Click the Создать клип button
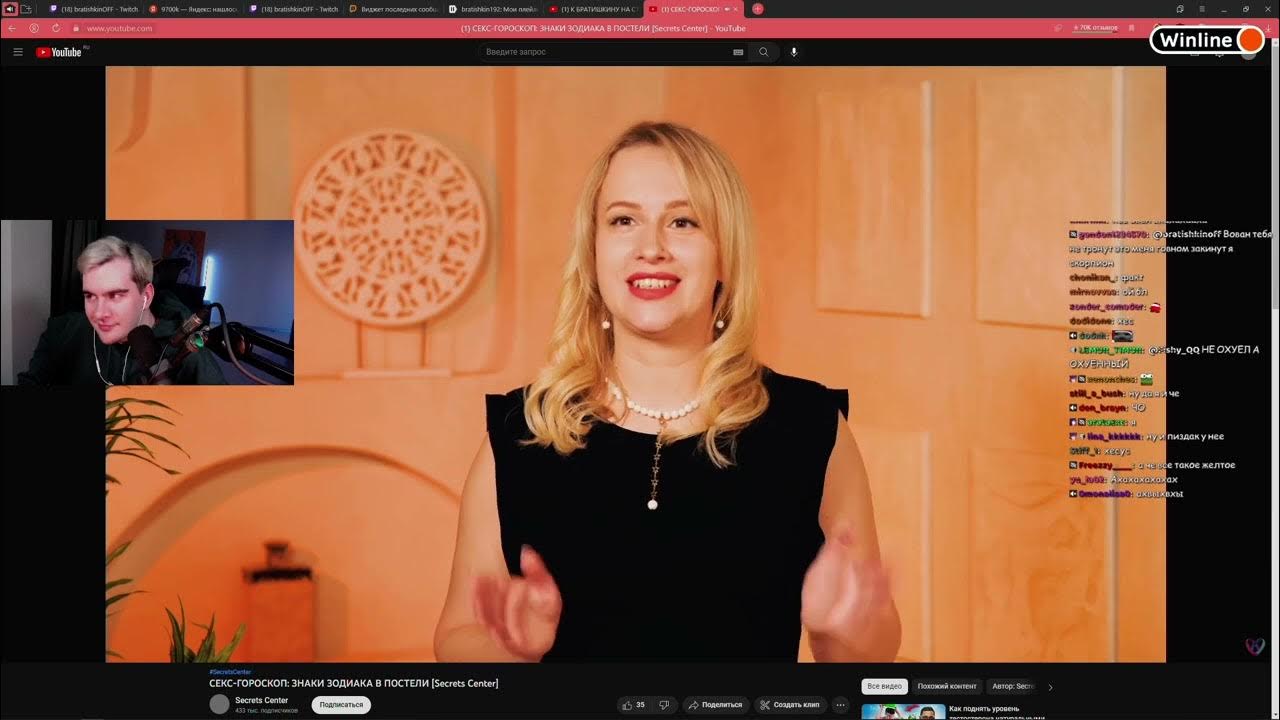 790,705
